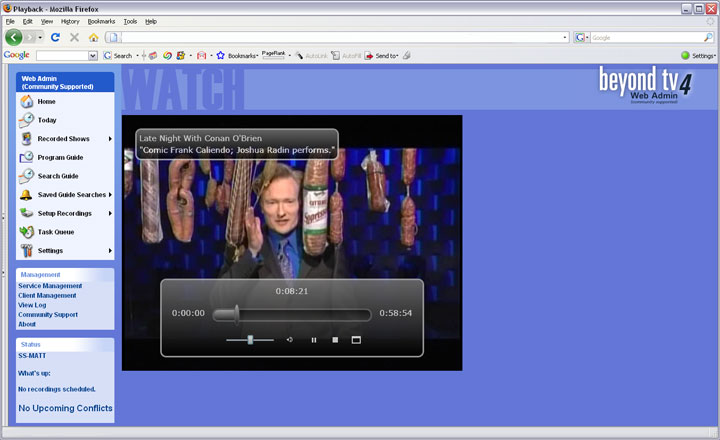Open the Edit menu
The image size is (720, 440).
28,22
